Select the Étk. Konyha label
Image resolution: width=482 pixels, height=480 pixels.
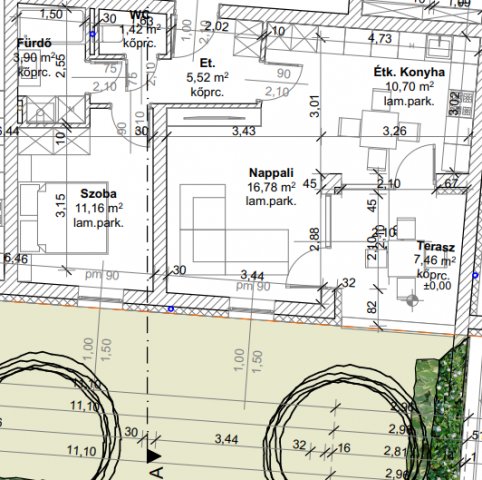[409, 72]
